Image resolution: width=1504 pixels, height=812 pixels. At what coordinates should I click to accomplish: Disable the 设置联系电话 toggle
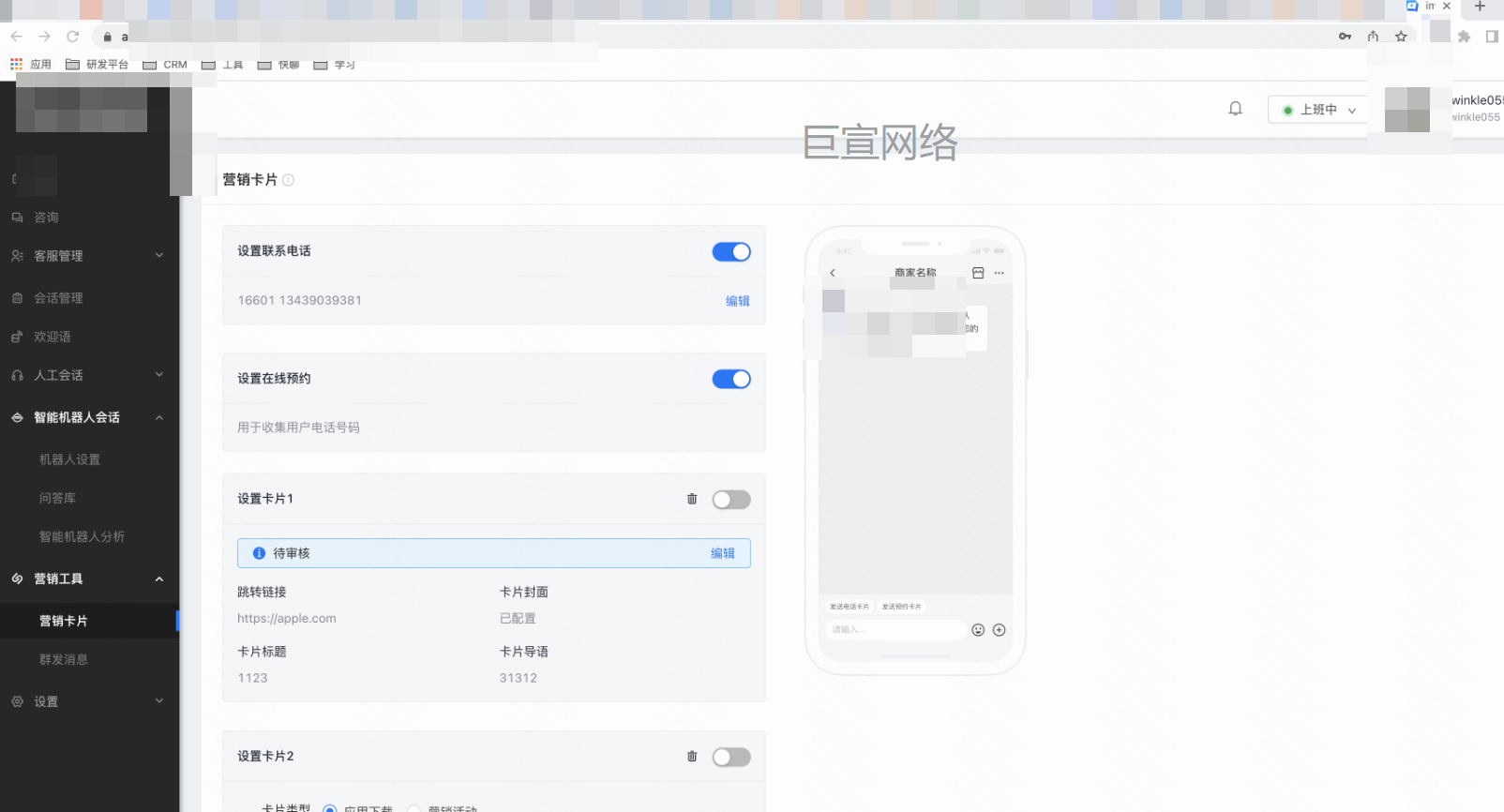coord(731,252)
